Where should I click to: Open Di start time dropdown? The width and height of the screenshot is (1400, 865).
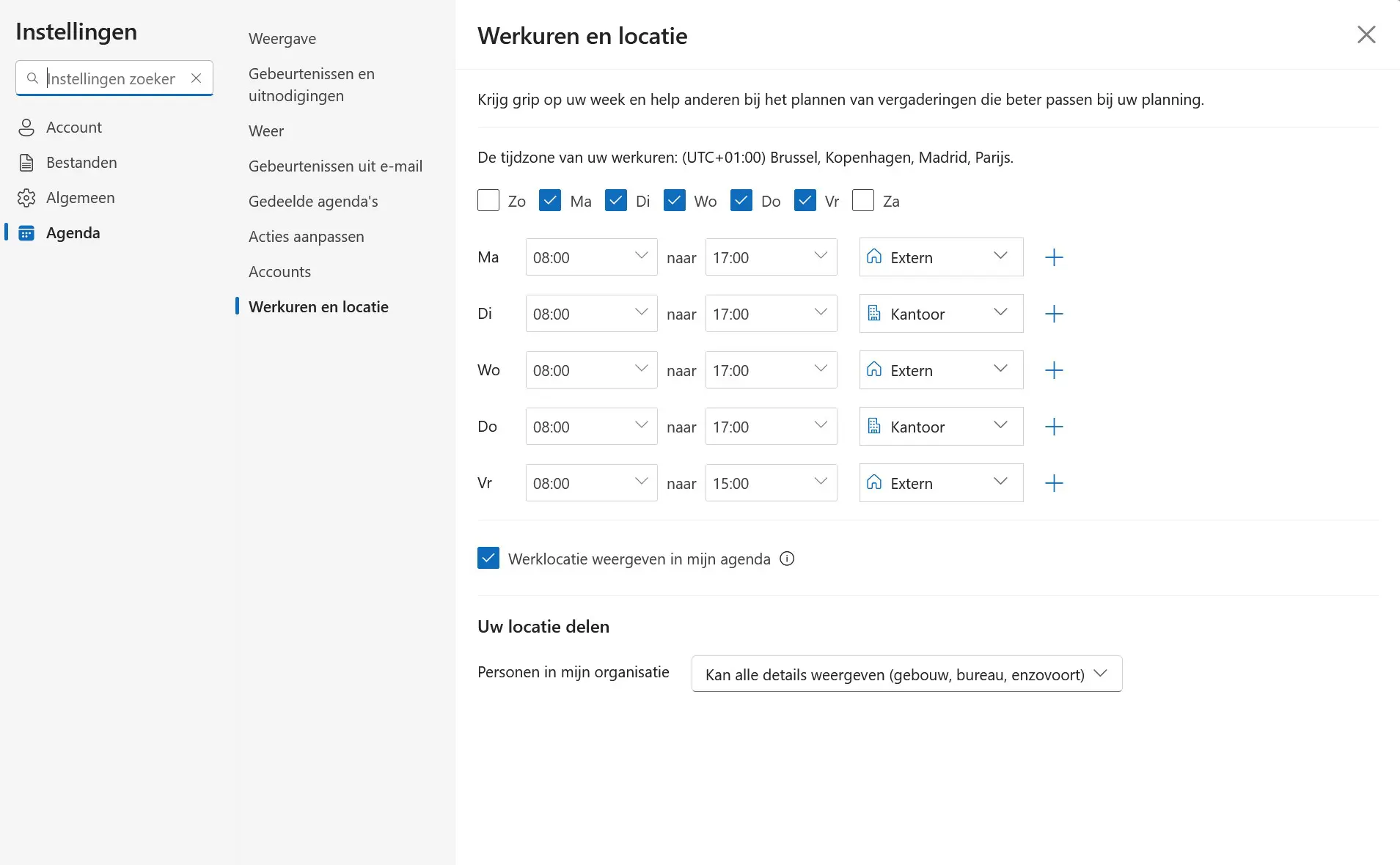pyautogui.click(x=591, y=313)
